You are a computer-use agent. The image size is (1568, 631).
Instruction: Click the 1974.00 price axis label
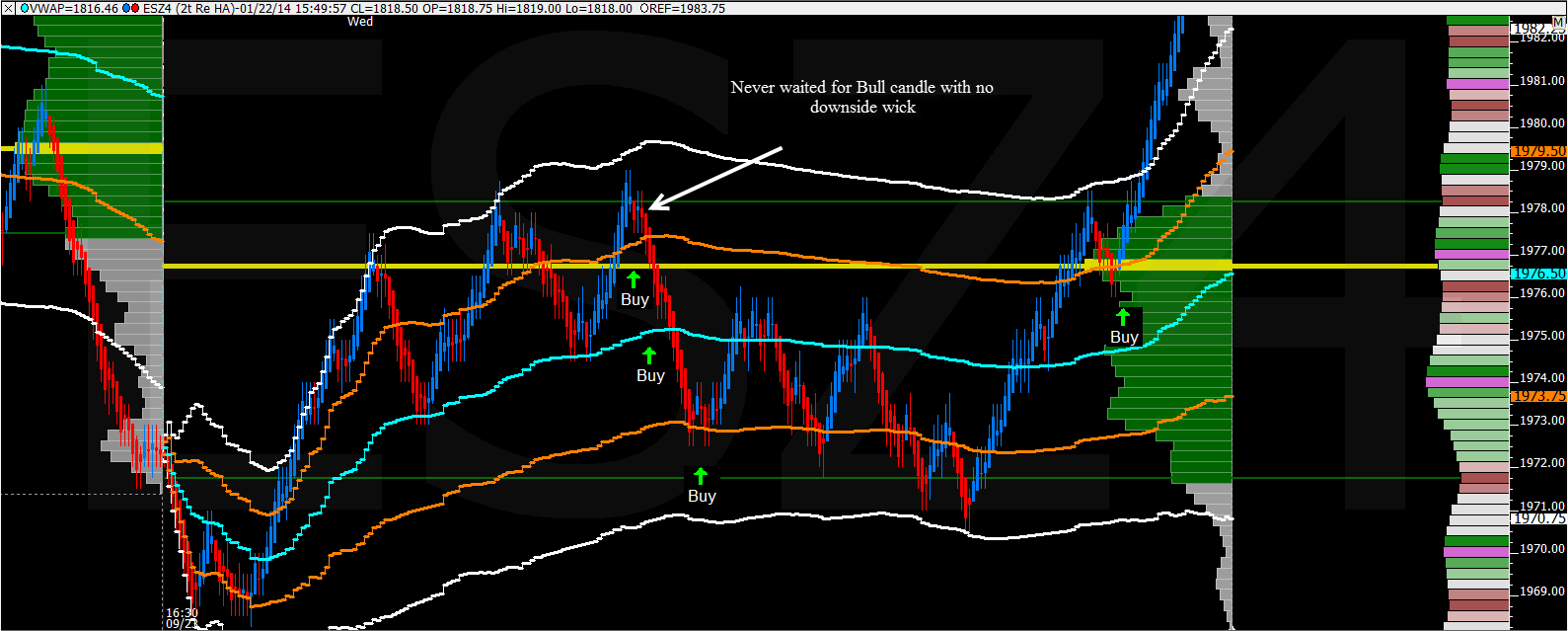tap(1542, 378)
